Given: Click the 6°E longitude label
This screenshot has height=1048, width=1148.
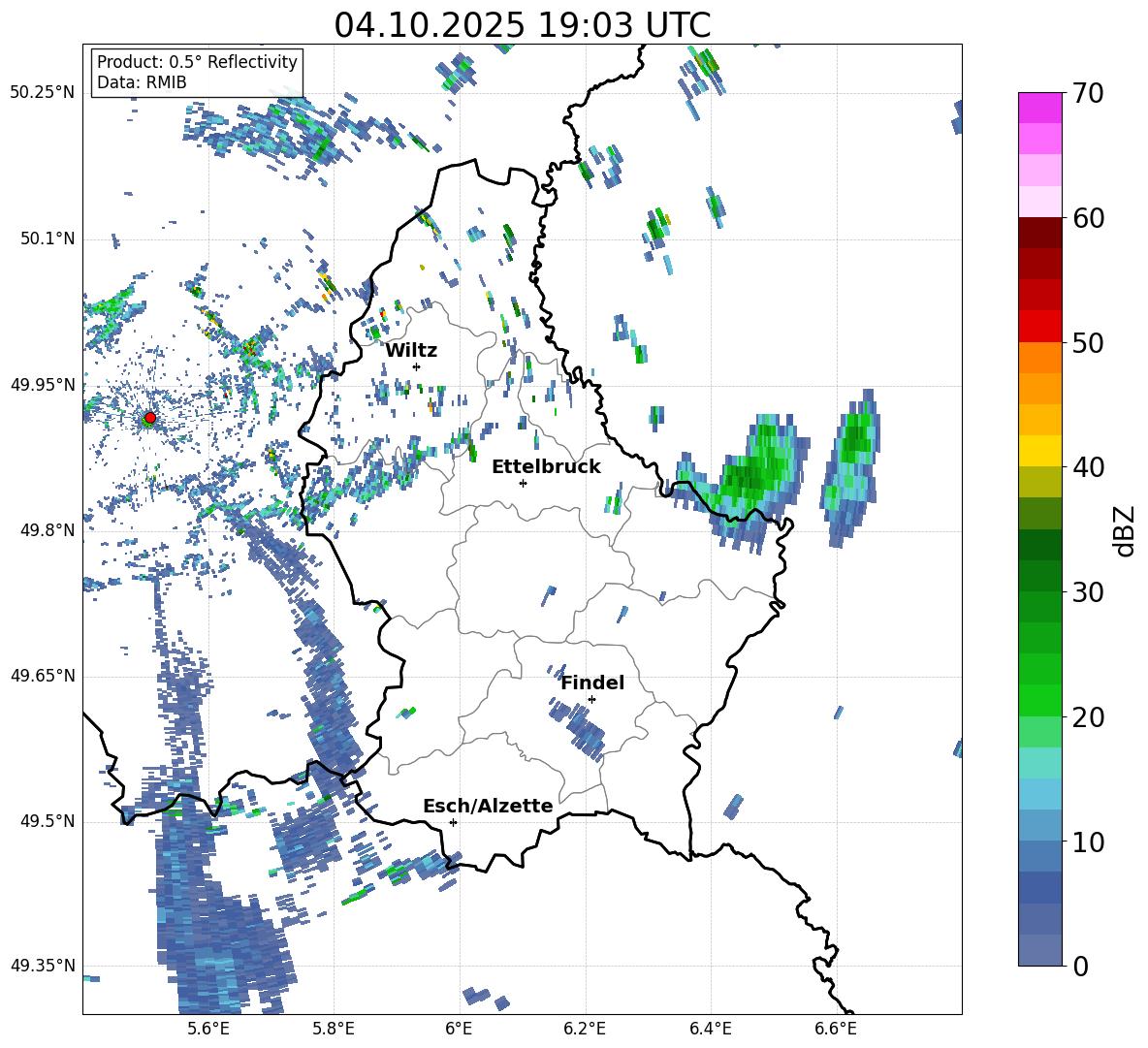Looking at the screenshot, I should [459, 1029].
